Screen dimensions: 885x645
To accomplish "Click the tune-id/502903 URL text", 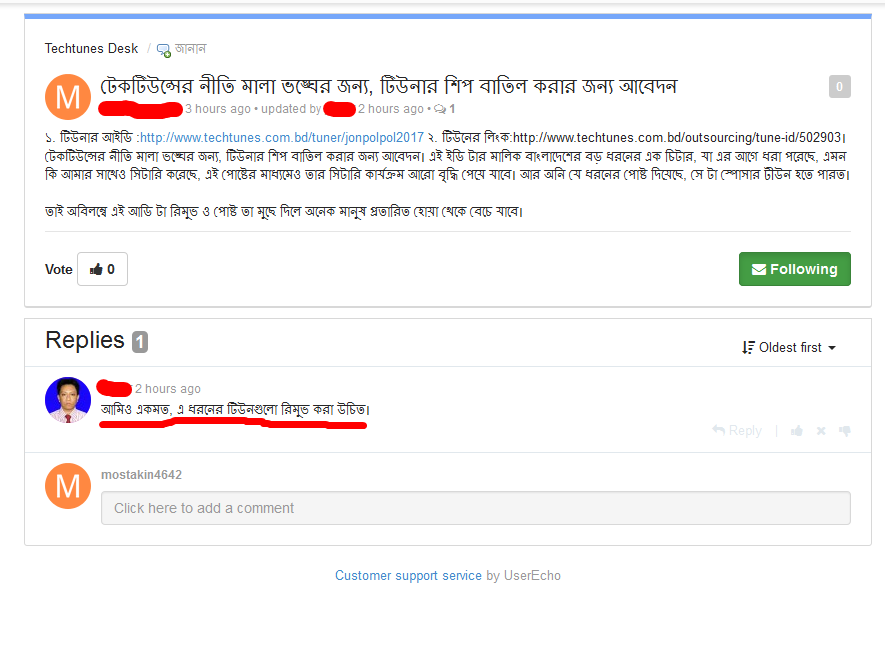I will click(x=677, y=137).
